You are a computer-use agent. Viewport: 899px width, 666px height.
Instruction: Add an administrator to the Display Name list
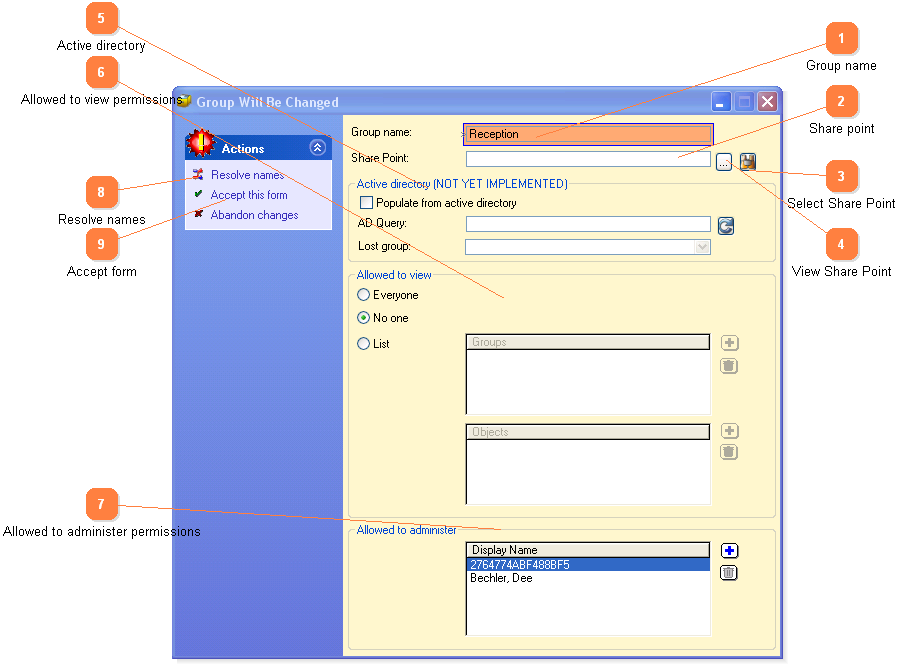pos(729,551)
